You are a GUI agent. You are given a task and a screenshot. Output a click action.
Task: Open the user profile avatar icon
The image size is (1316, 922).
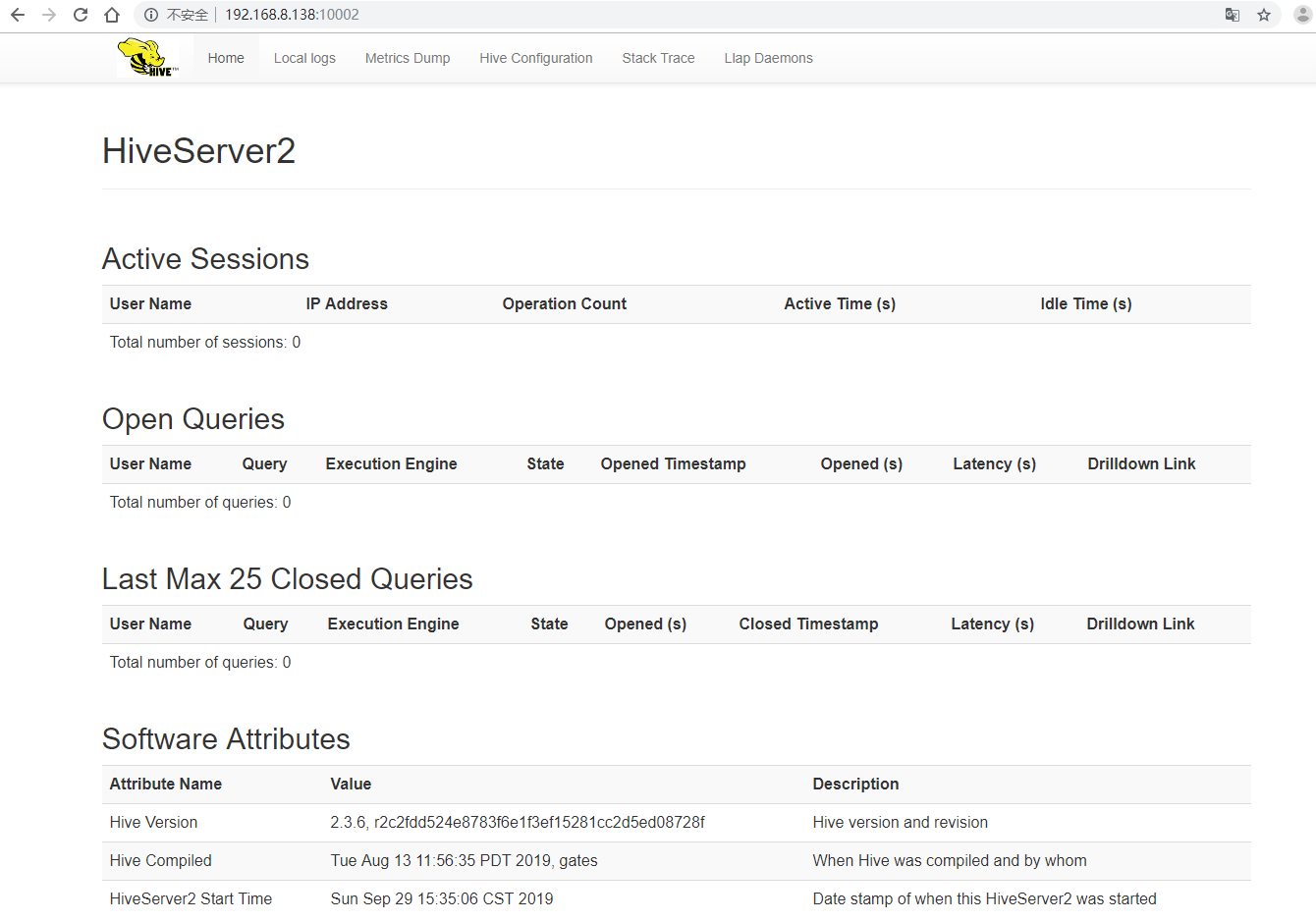point(1304,15)
